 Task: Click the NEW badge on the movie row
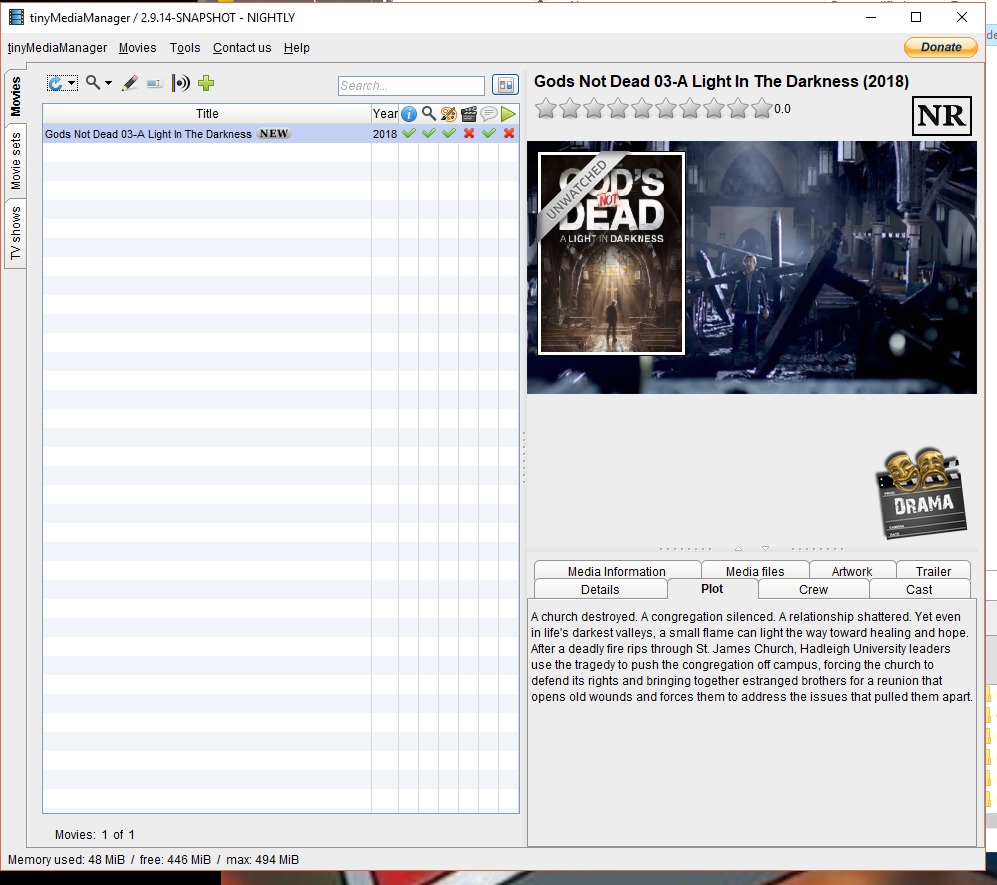pos(273,134)
